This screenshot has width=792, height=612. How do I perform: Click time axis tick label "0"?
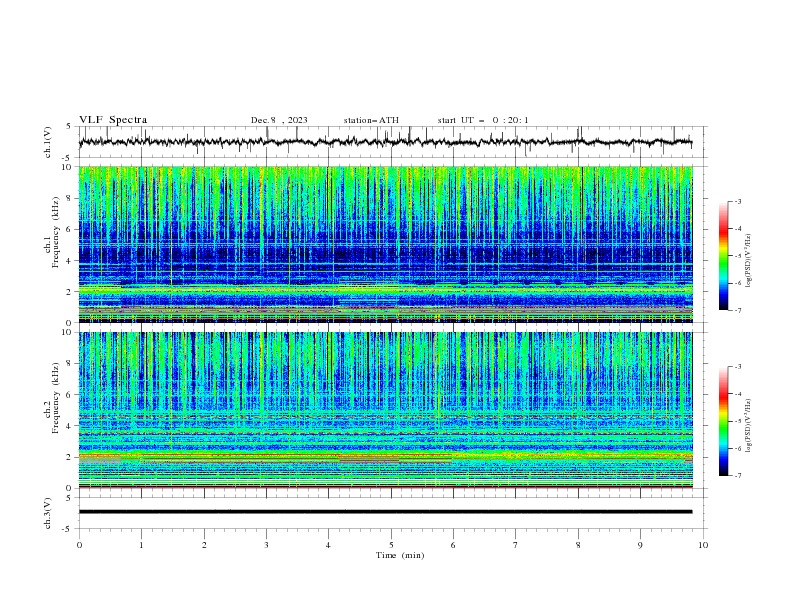coord(79,545)
